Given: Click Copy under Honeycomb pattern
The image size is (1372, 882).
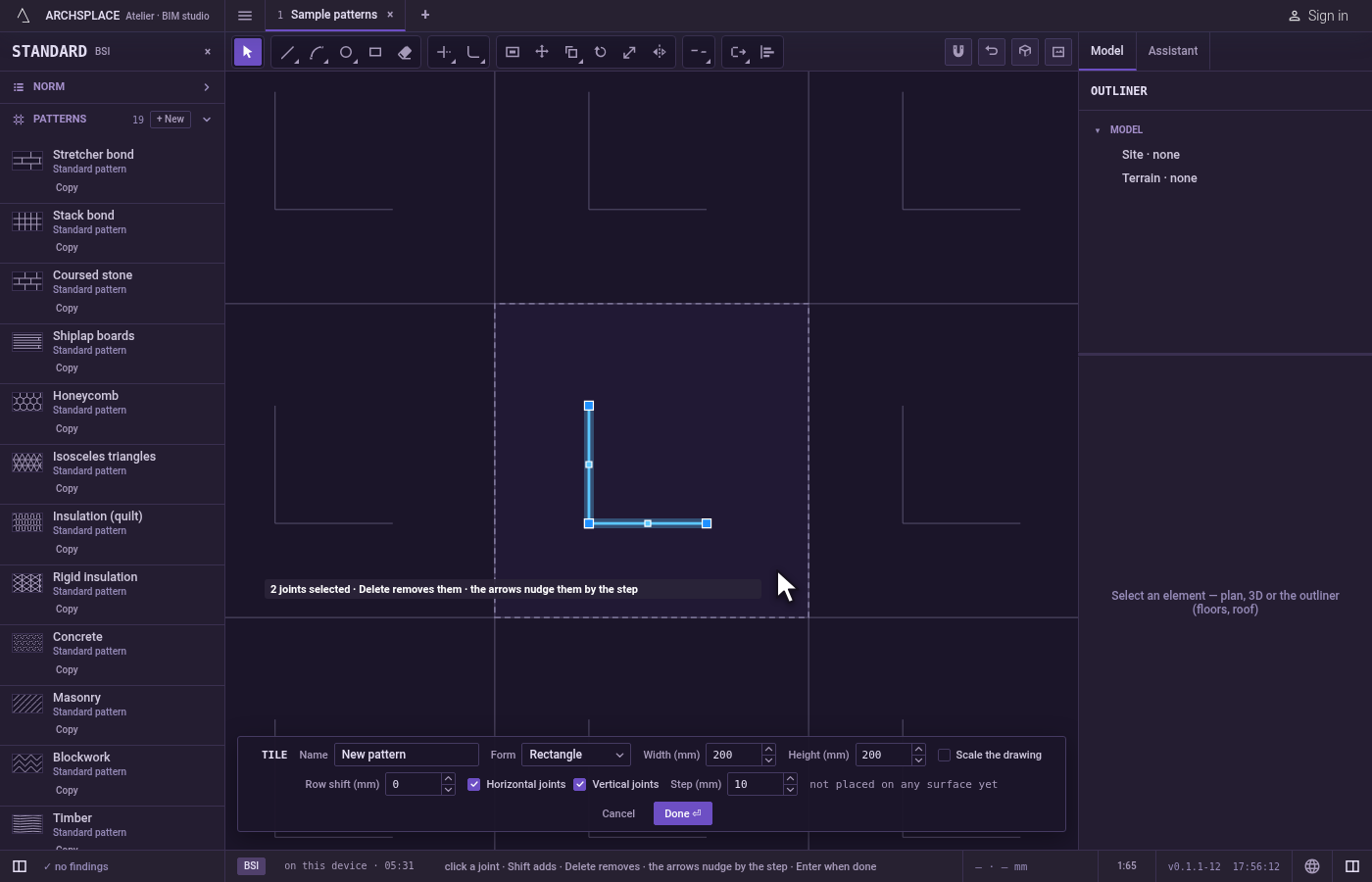Looking at the screenshot, I should tap(67, 429).
